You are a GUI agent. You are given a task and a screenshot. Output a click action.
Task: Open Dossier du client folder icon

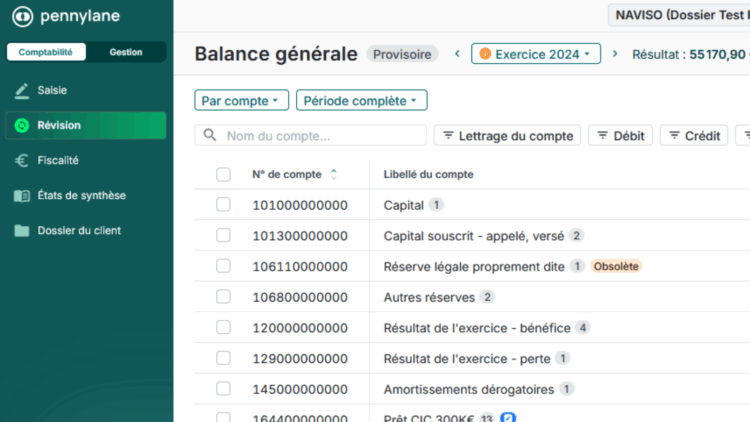(22, 231)
